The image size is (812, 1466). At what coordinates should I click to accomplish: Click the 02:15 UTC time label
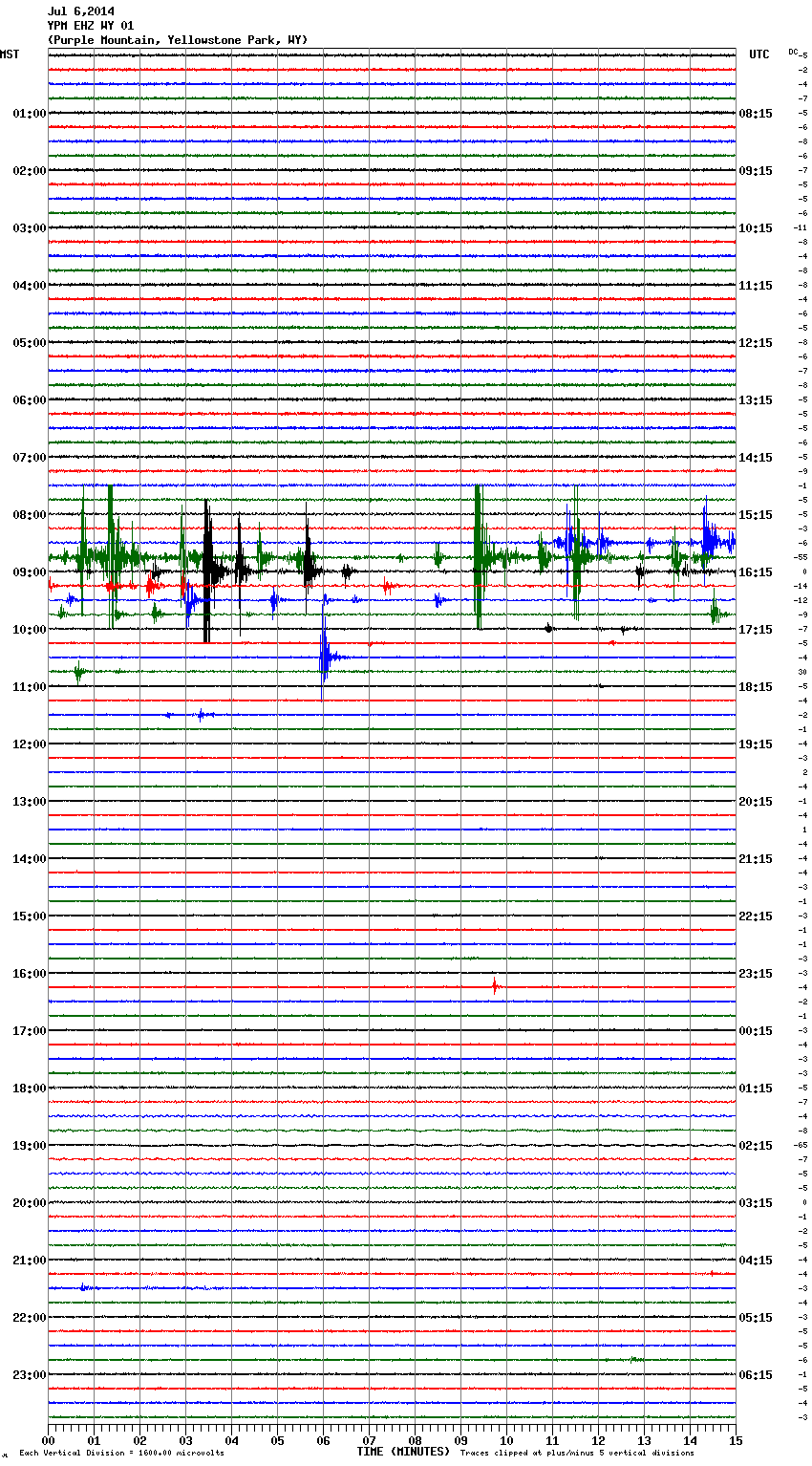click(x=756, y=1146)
